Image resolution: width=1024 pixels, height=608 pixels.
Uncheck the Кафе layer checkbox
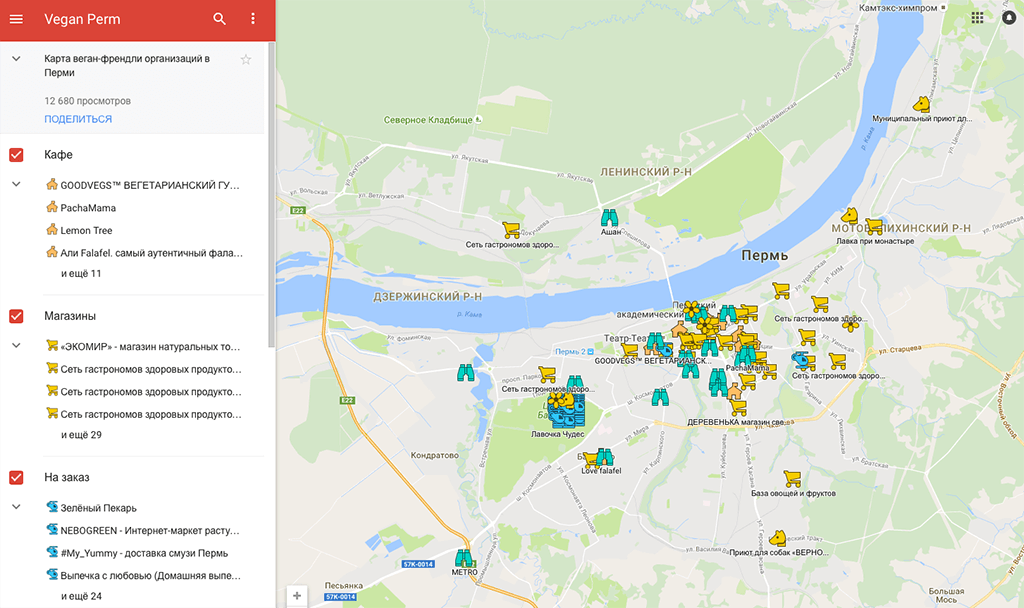16,155
